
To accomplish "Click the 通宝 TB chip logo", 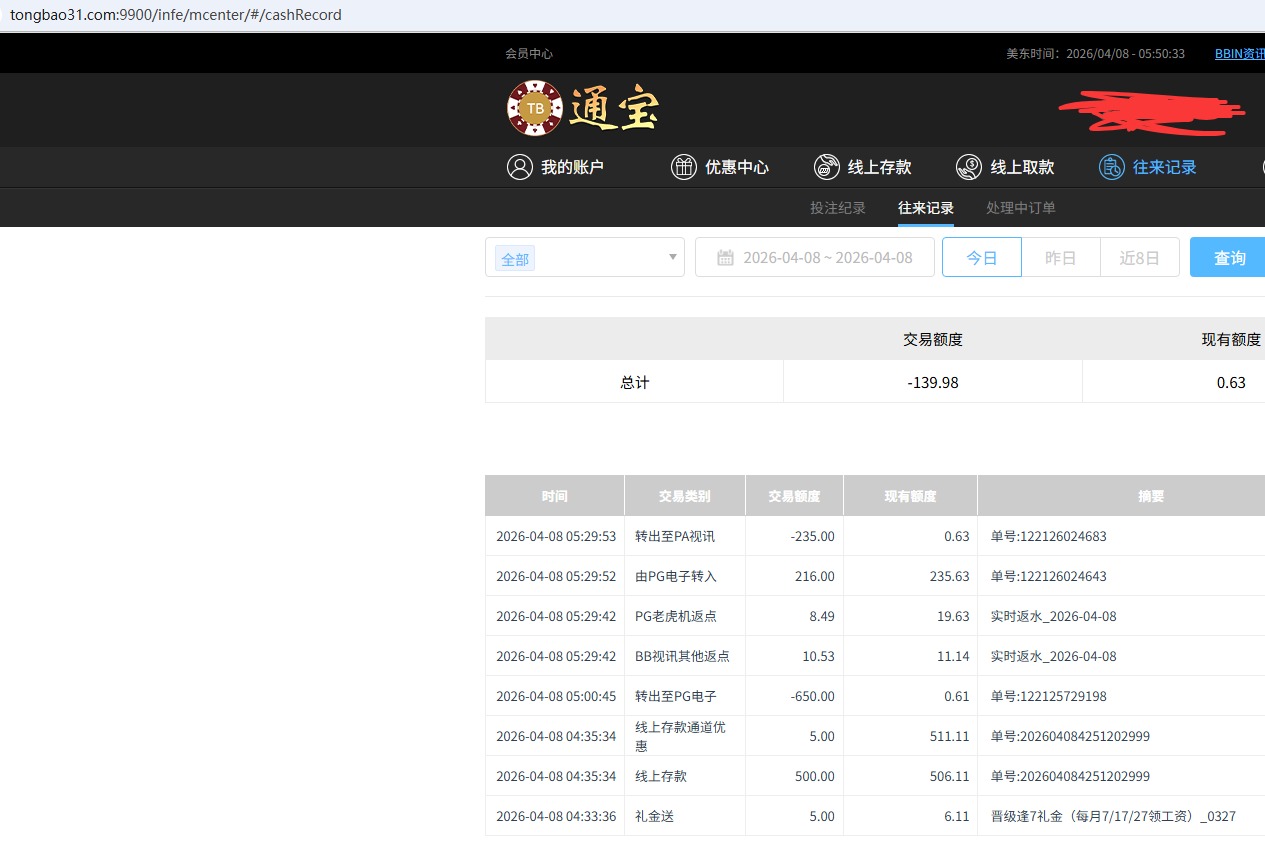I will (x=535, y=108).
